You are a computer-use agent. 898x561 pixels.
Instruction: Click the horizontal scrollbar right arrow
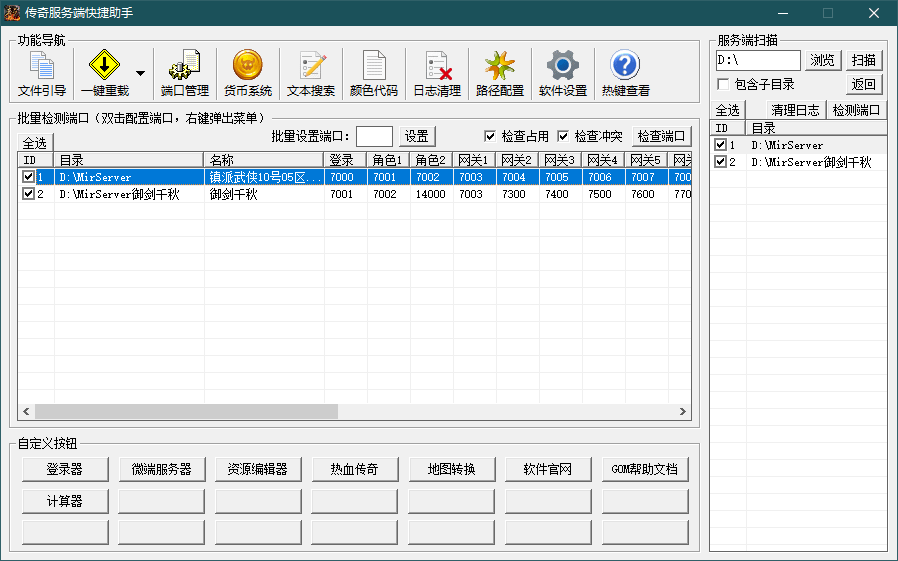tap(683, 412)
